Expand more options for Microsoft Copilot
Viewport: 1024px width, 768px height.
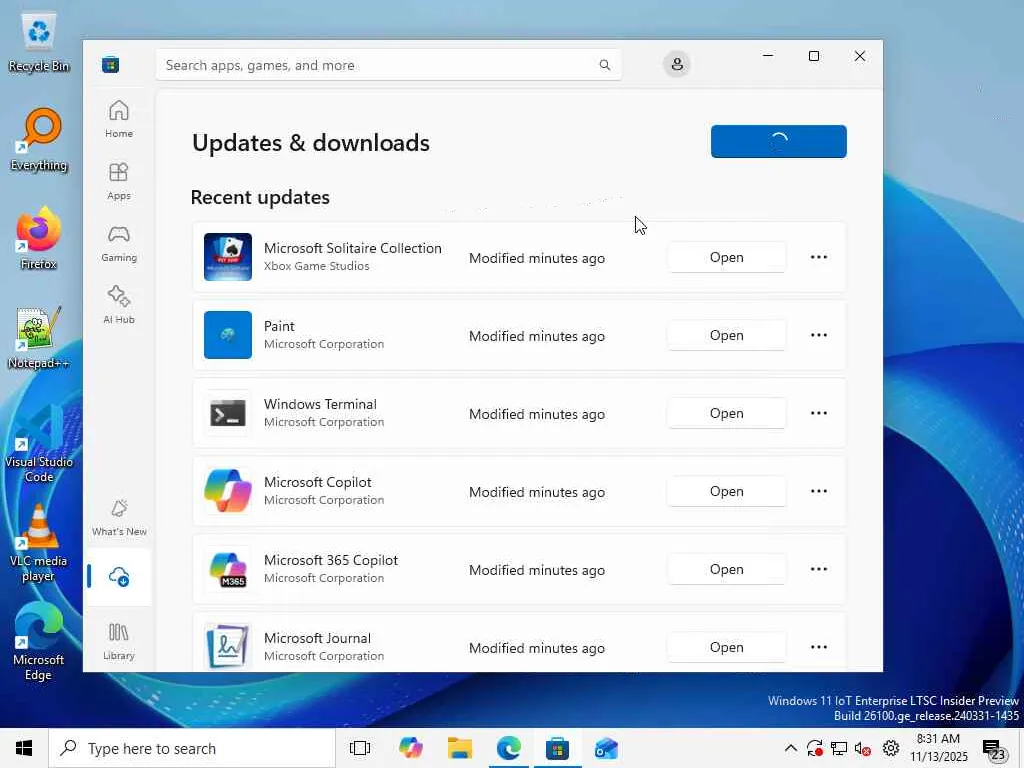coord(819,491)
